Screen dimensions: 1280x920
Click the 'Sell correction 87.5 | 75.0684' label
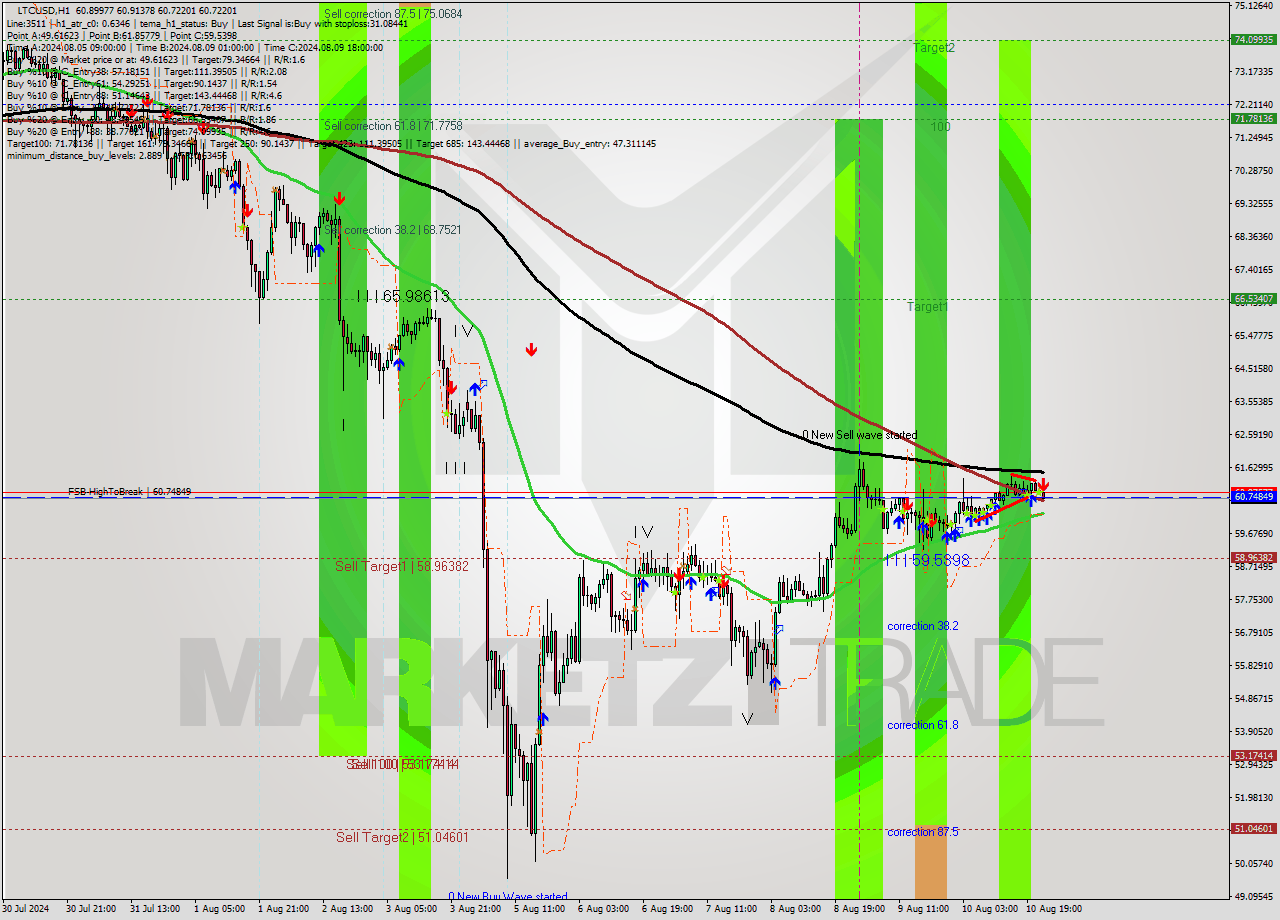(x=393, y=14)
